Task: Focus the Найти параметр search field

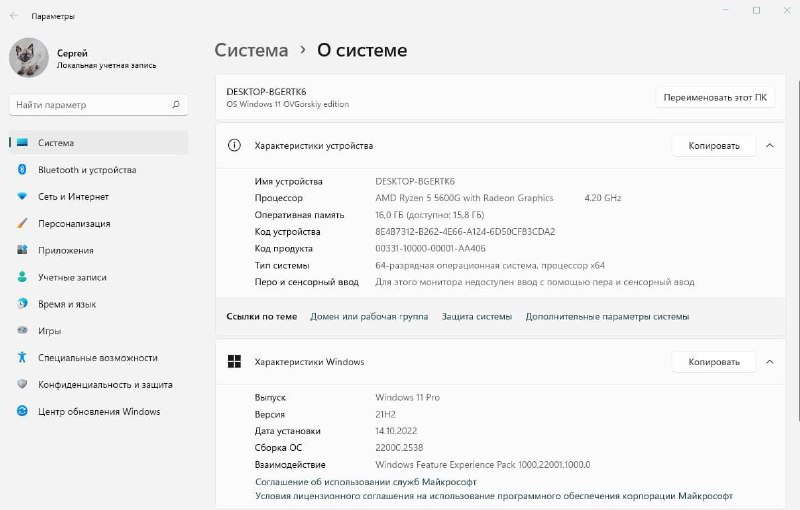Action: point(98,105)
